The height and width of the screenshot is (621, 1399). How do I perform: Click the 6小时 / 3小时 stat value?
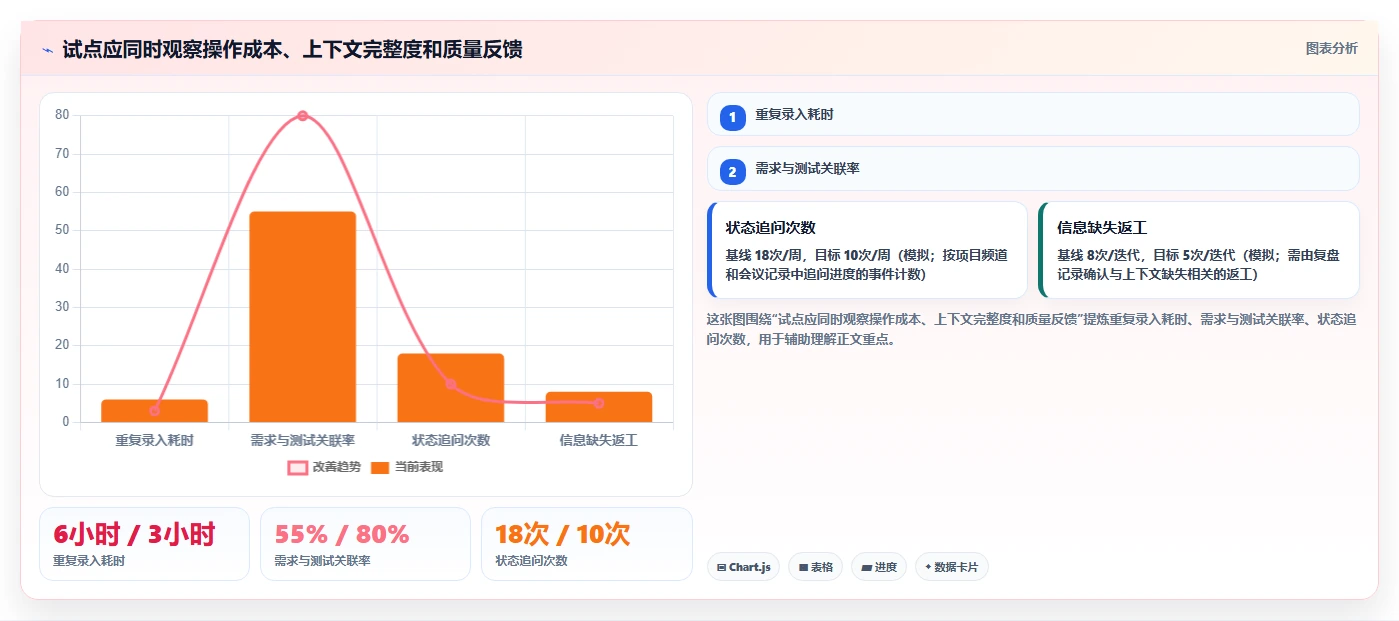(x=134, y=534)
